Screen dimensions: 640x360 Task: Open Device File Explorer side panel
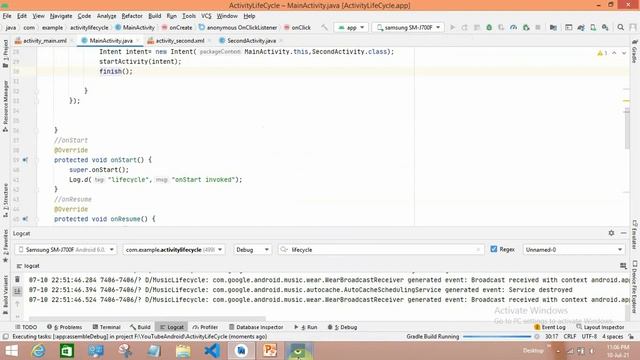[634, 287]
